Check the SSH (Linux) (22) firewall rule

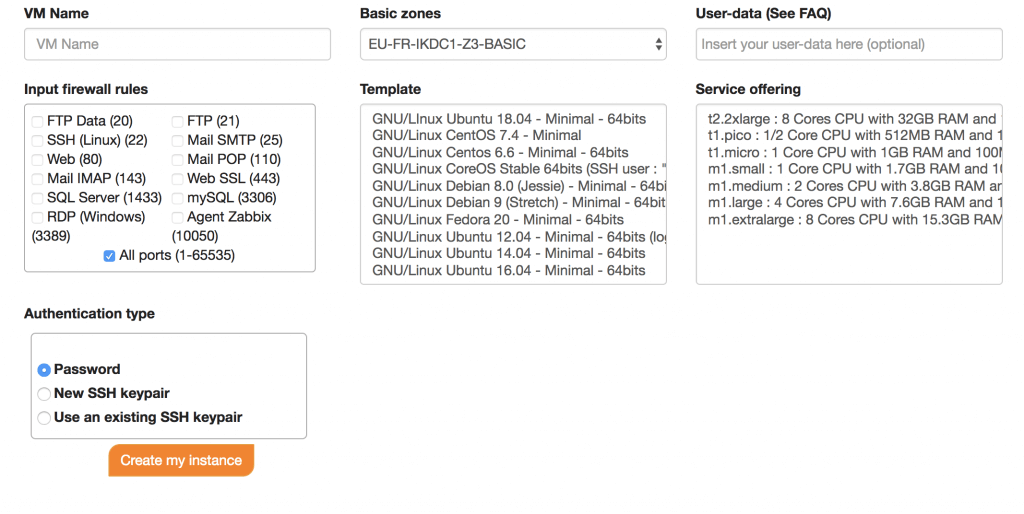(38, 141)
